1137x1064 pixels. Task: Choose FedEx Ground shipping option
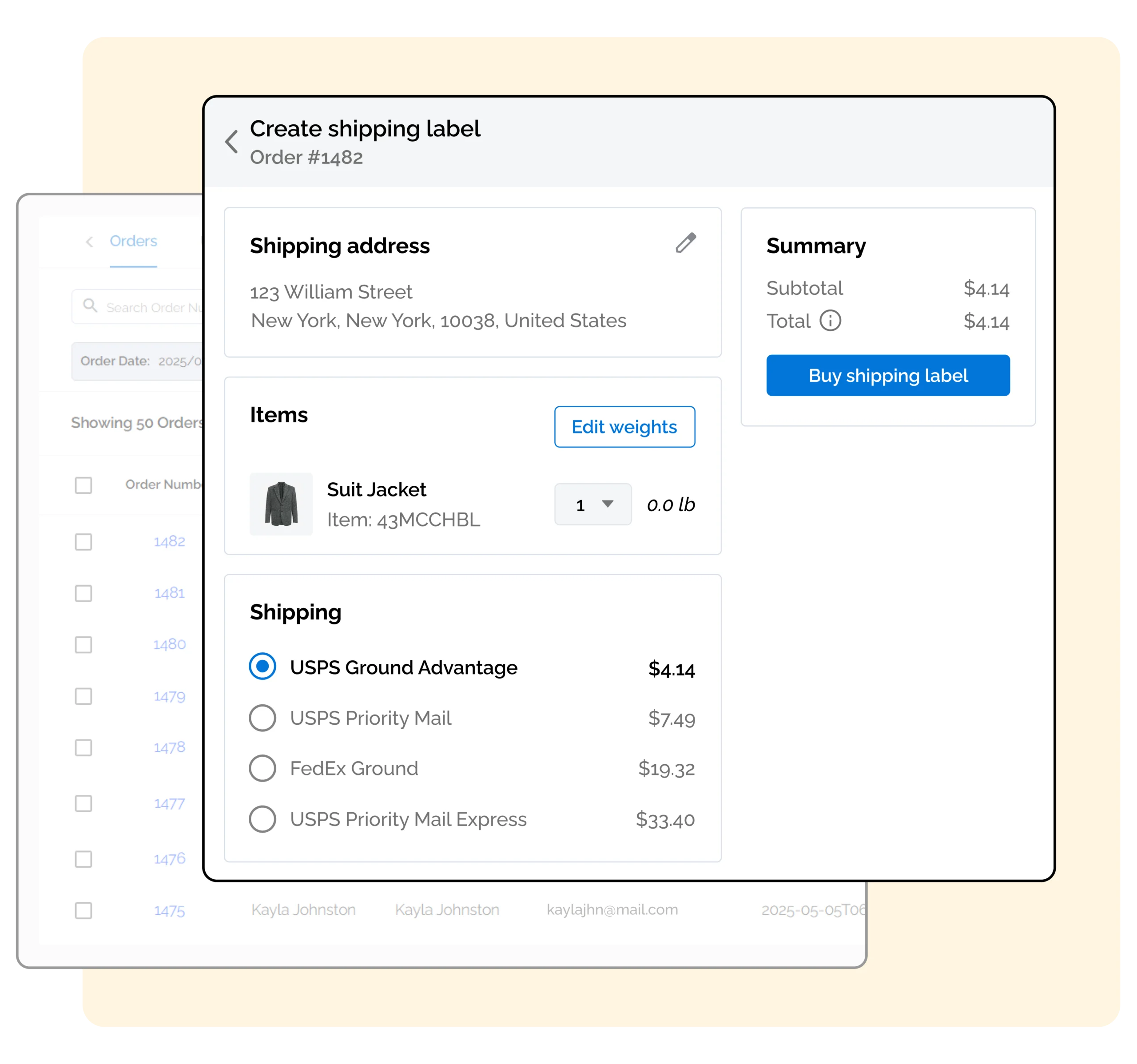pos(262,768)
